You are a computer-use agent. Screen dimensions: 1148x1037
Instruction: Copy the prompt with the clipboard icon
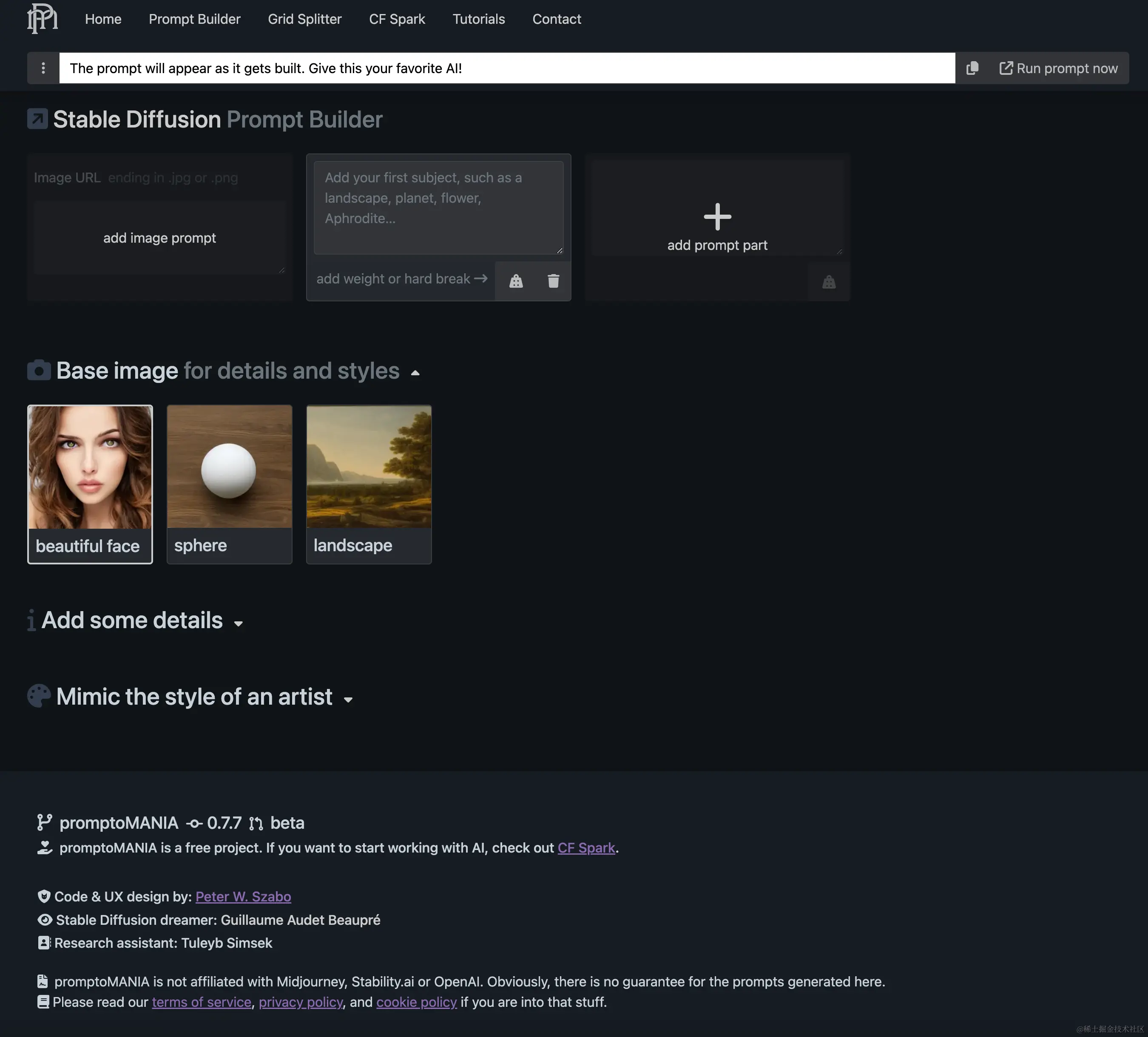point(972,68)
